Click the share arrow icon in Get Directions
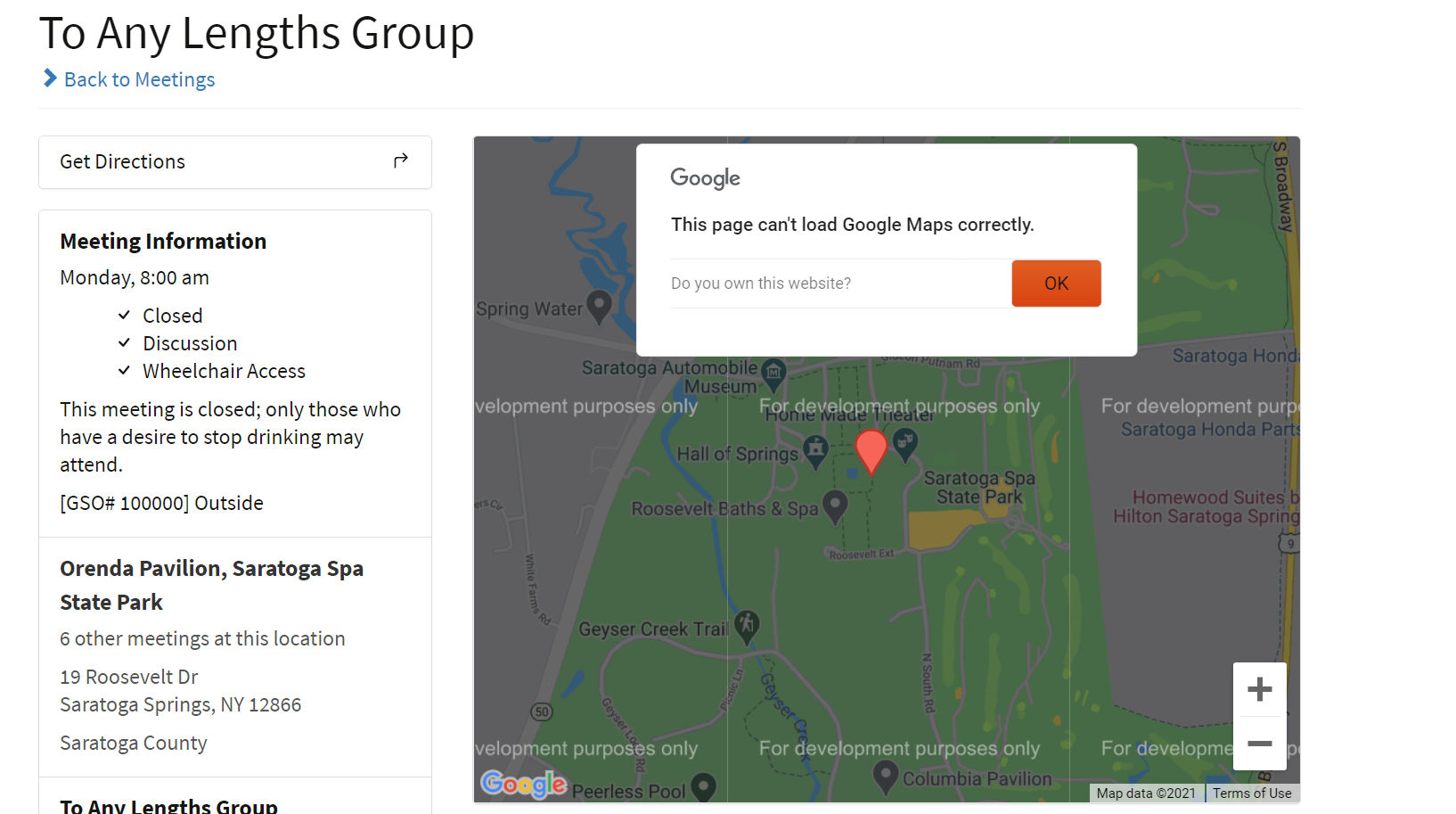The height and width of the screenshot is (814, 1456). 401,160
